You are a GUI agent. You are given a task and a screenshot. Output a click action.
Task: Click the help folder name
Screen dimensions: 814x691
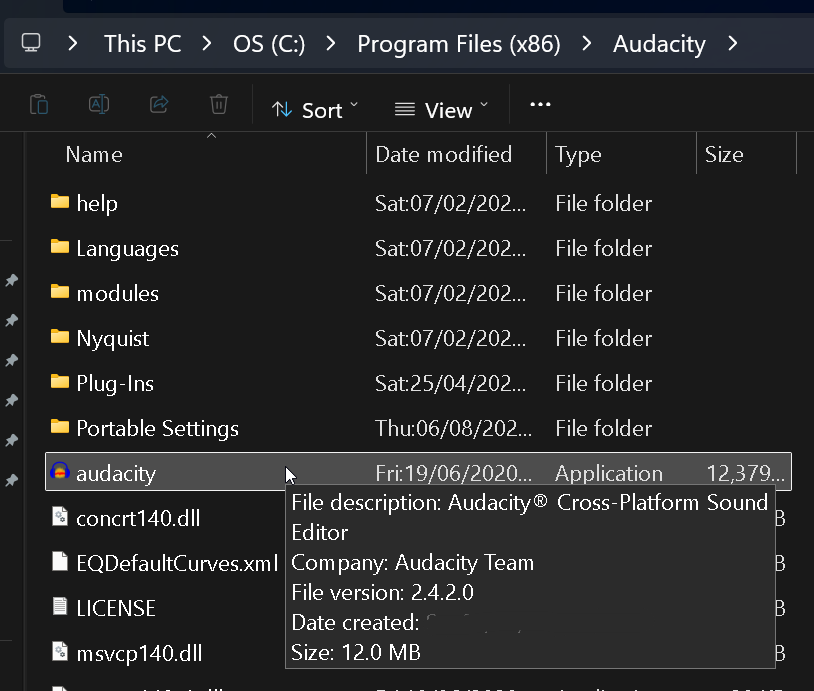click(x=97, y=204)
